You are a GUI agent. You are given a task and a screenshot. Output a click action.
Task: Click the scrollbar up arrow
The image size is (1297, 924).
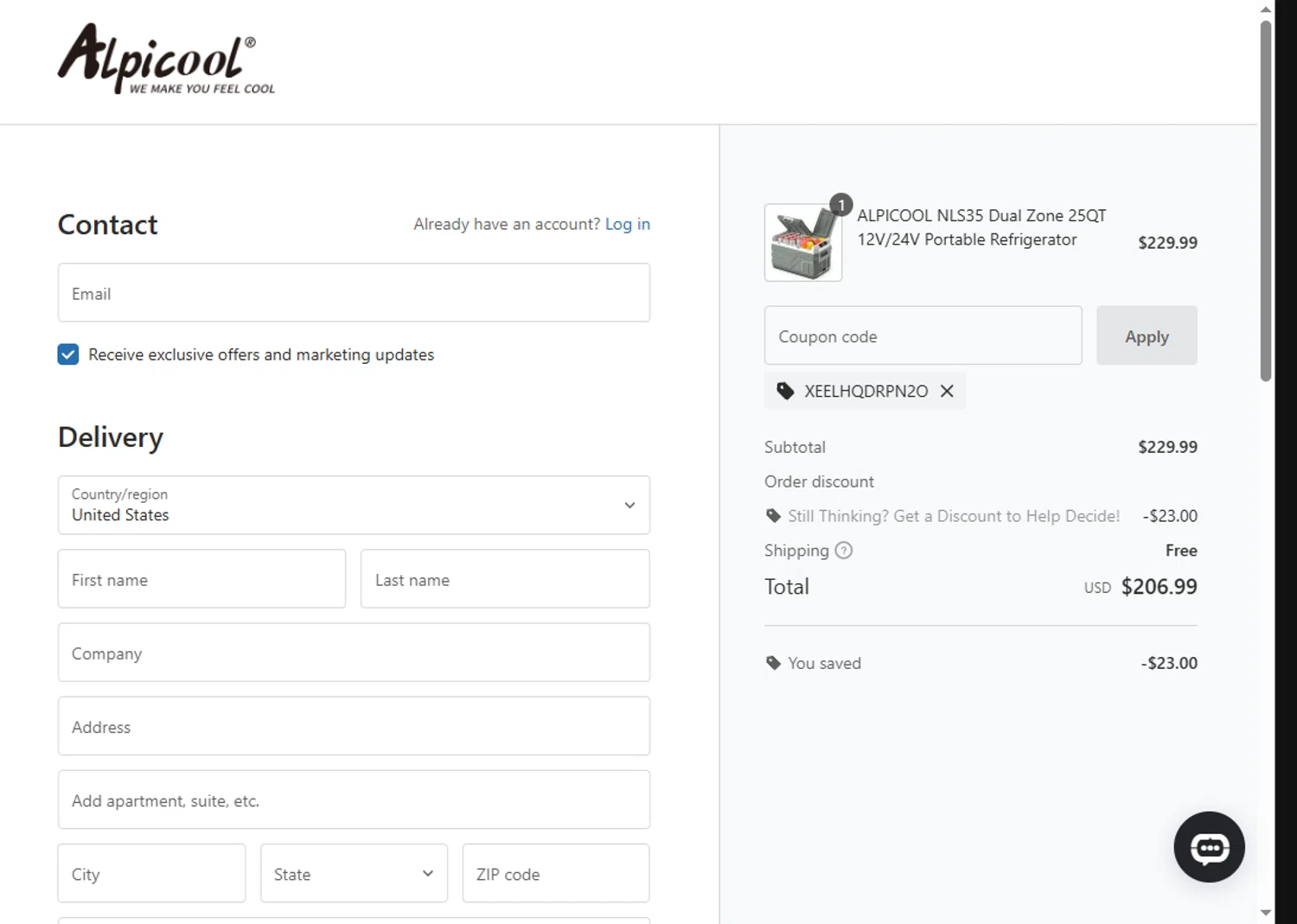[x=1266, y=10]
